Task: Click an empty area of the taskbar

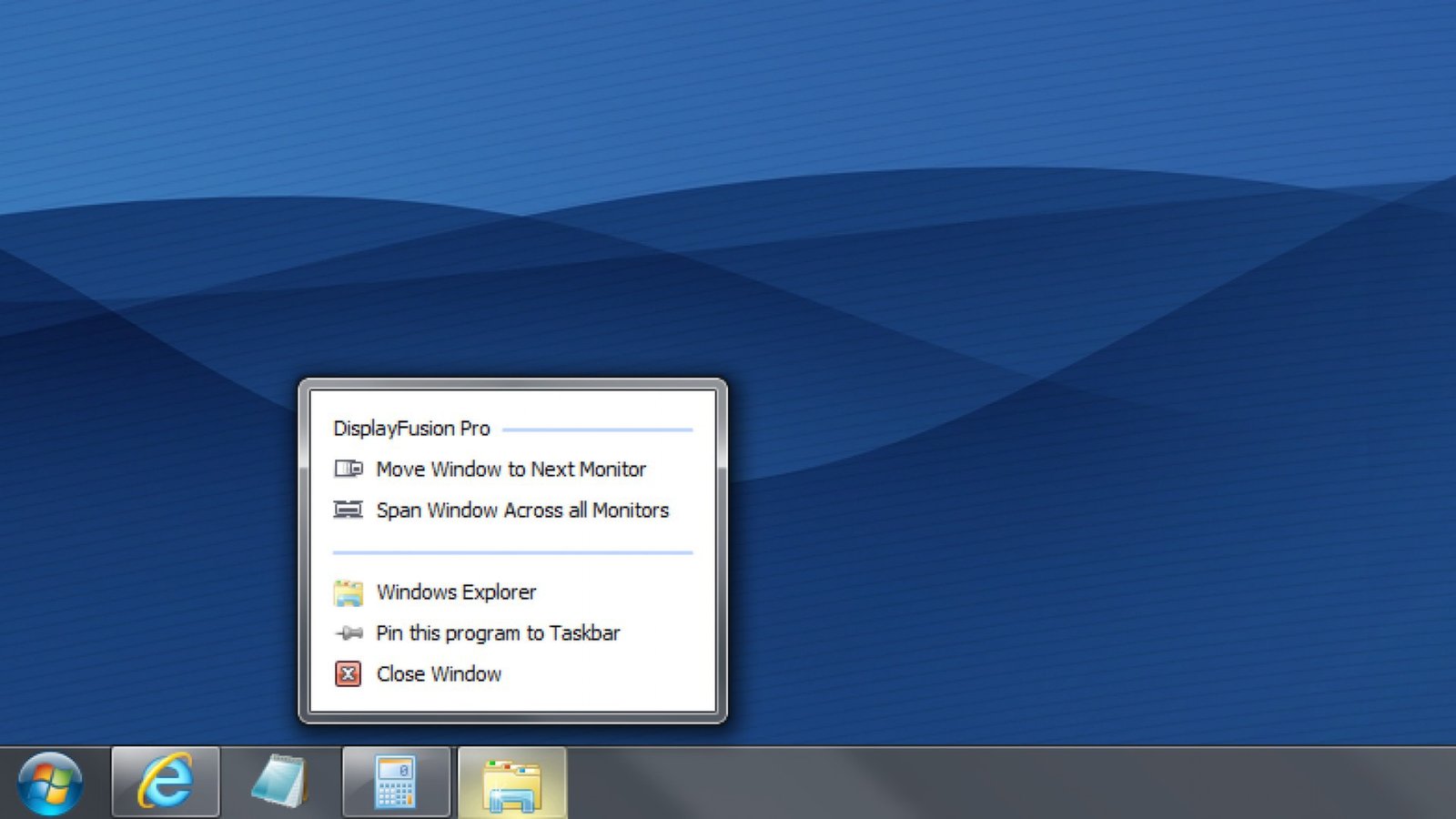Action: click(1001, 784)
